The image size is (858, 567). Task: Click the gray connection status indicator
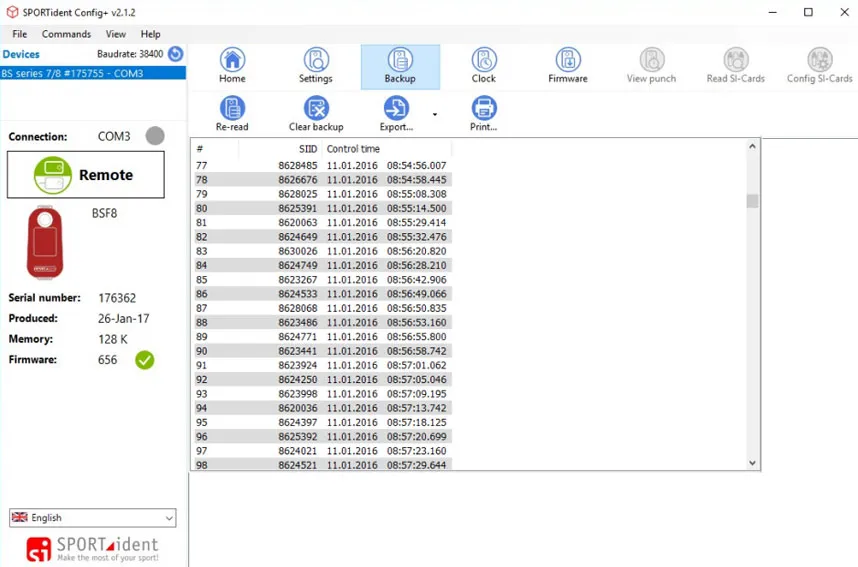click(155, 136)
